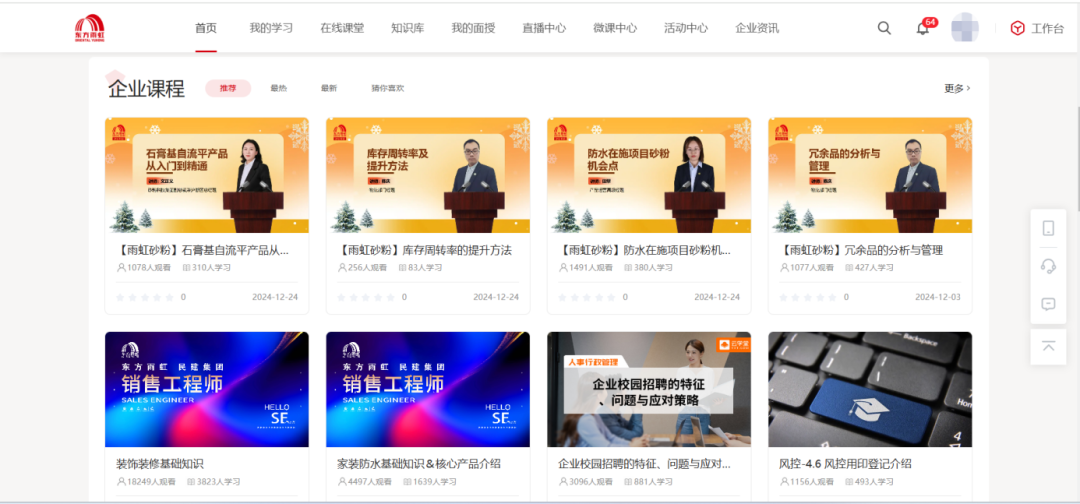Viewport: 1080px width, 504px height.
Task: Click the mobile phone icon in side panel
Action: [x=1048, y=228]
